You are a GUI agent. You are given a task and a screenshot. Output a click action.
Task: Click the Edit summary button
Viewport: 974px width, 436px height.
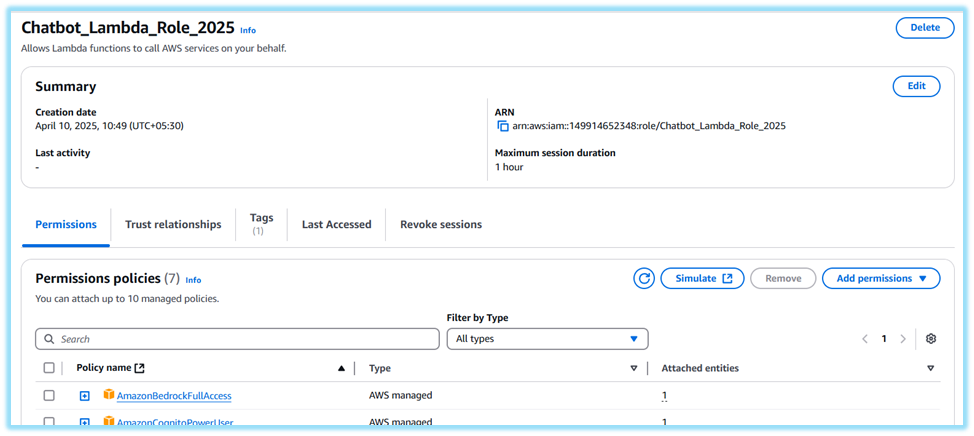[x=916, y=86]
